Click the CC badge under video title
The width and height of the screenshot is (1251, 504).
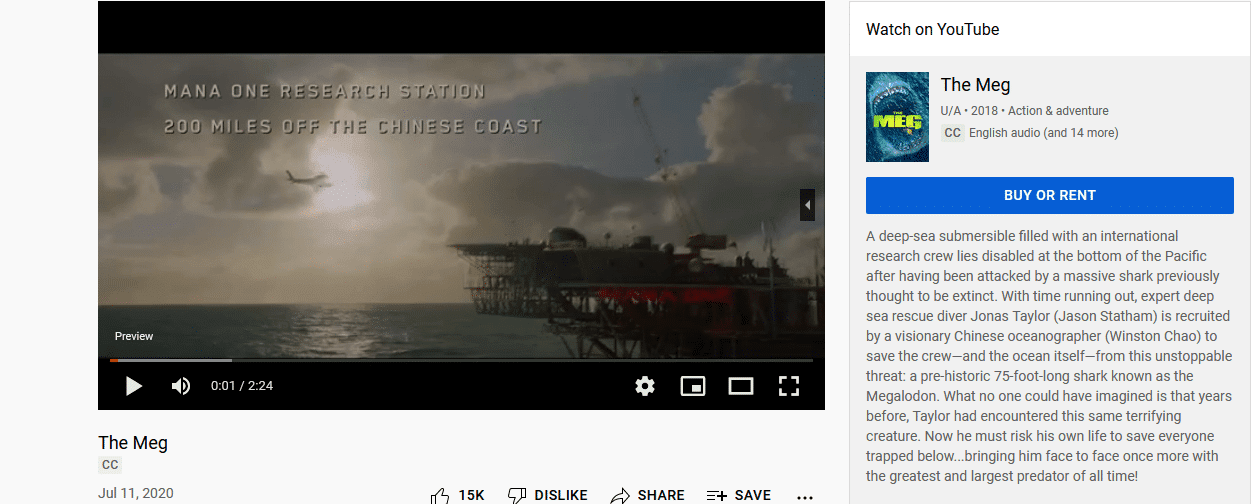click(x=110, y=465)
